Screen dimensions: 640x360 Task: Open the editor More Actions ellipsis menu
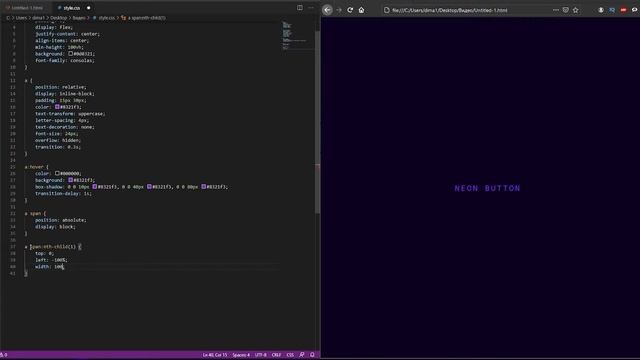(311, 8)
